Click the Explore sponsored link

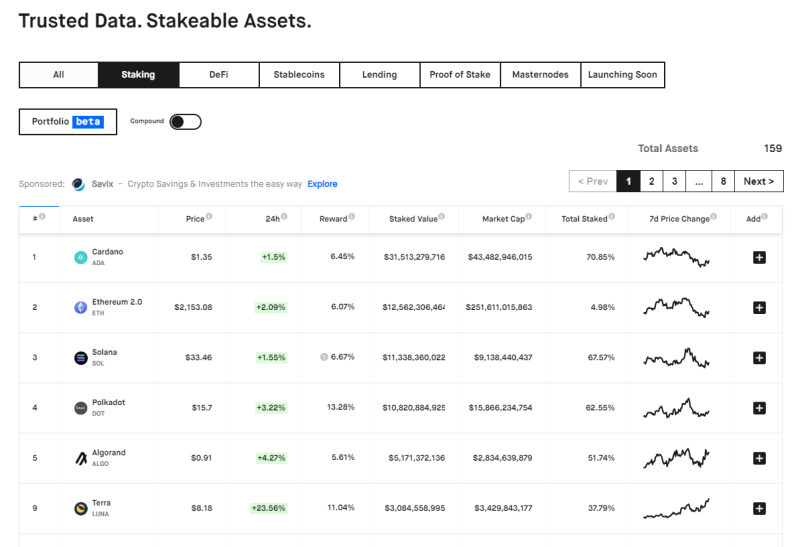tap(322, 184)
